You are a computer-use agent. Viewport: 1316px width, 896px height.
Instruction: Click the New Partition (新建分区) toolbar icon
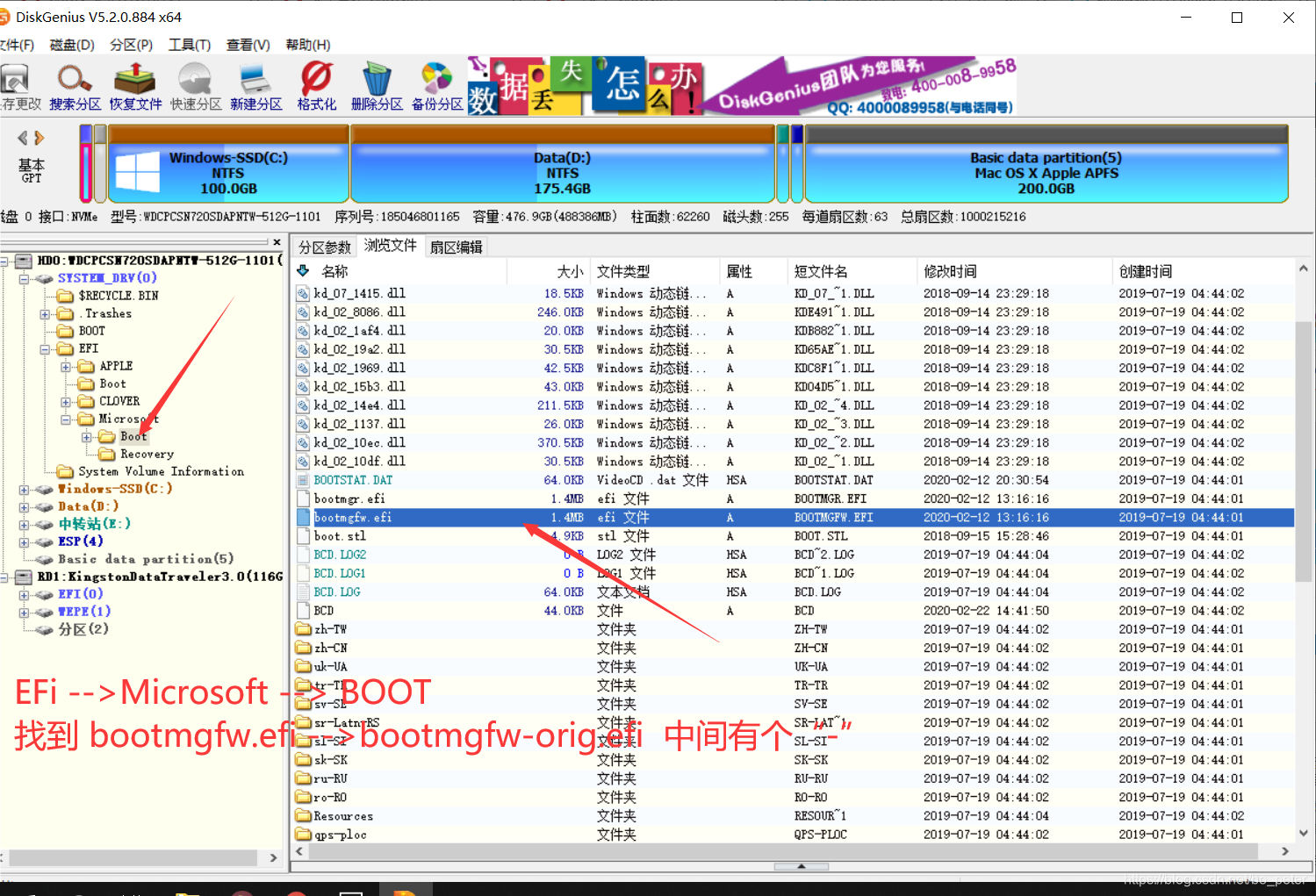[255, 86]
